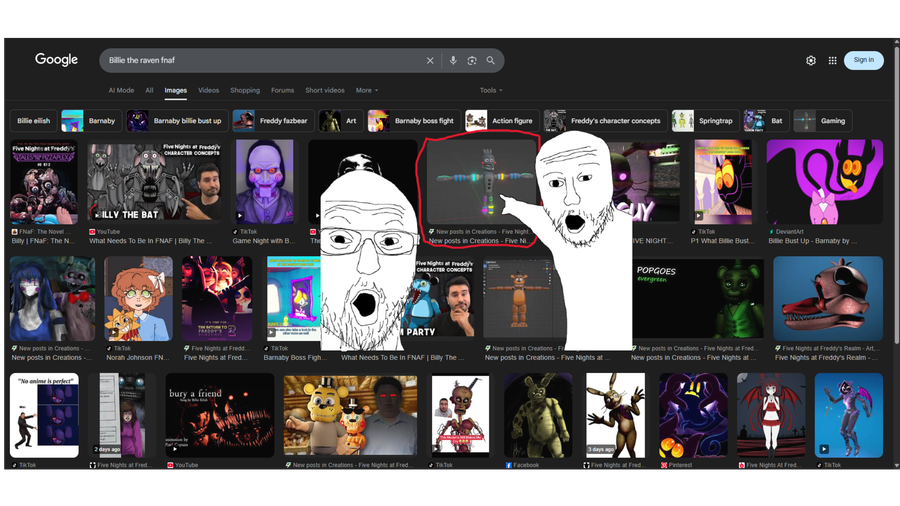Viewport: 900px width, 506px height.
Task: Select the Barnaby suggestion chip
Action: 91,121
